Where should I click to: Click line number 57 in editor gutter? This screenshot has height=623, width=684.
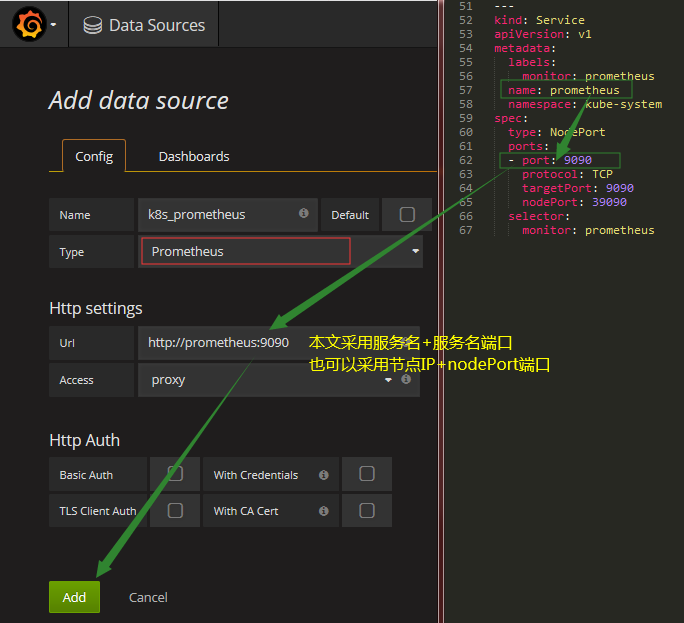click(x=465, y=90)
